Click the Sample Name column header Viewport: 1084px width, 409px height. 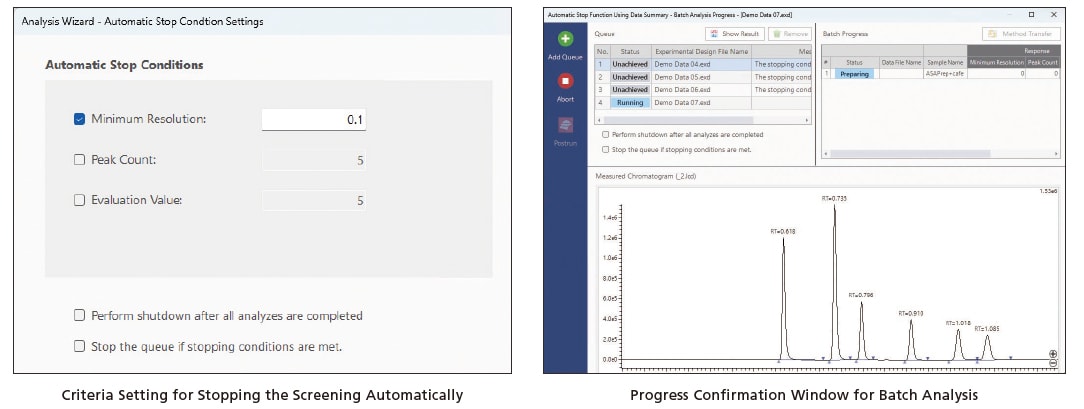944,62
